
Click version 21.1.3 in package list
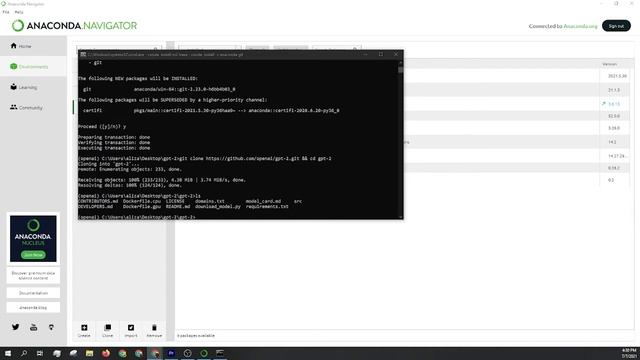(x=613, y=90)
